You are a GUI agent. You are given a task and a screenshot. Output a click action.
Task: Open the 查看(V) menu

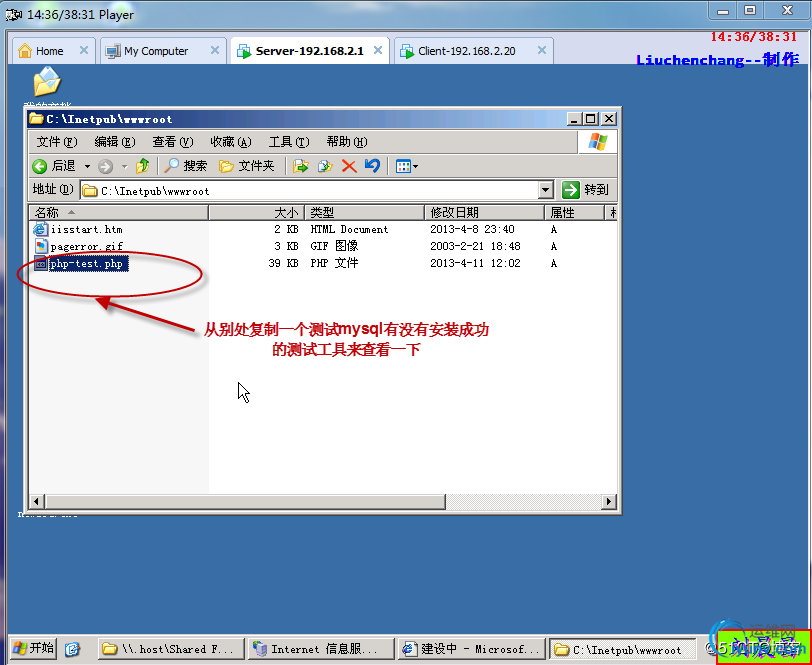173,142
